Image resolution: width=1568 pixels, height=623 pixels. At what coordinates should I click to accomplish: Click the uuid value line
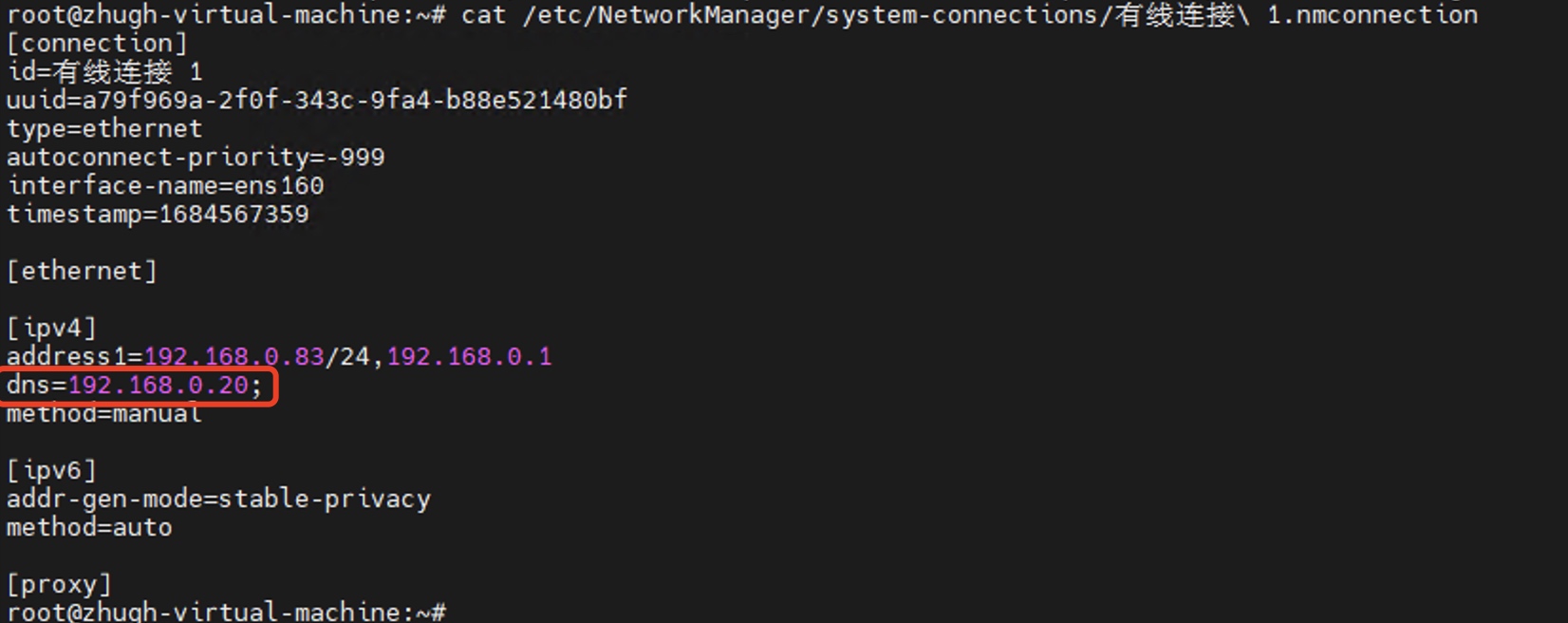pyautogui.click(x=317, y=101)
